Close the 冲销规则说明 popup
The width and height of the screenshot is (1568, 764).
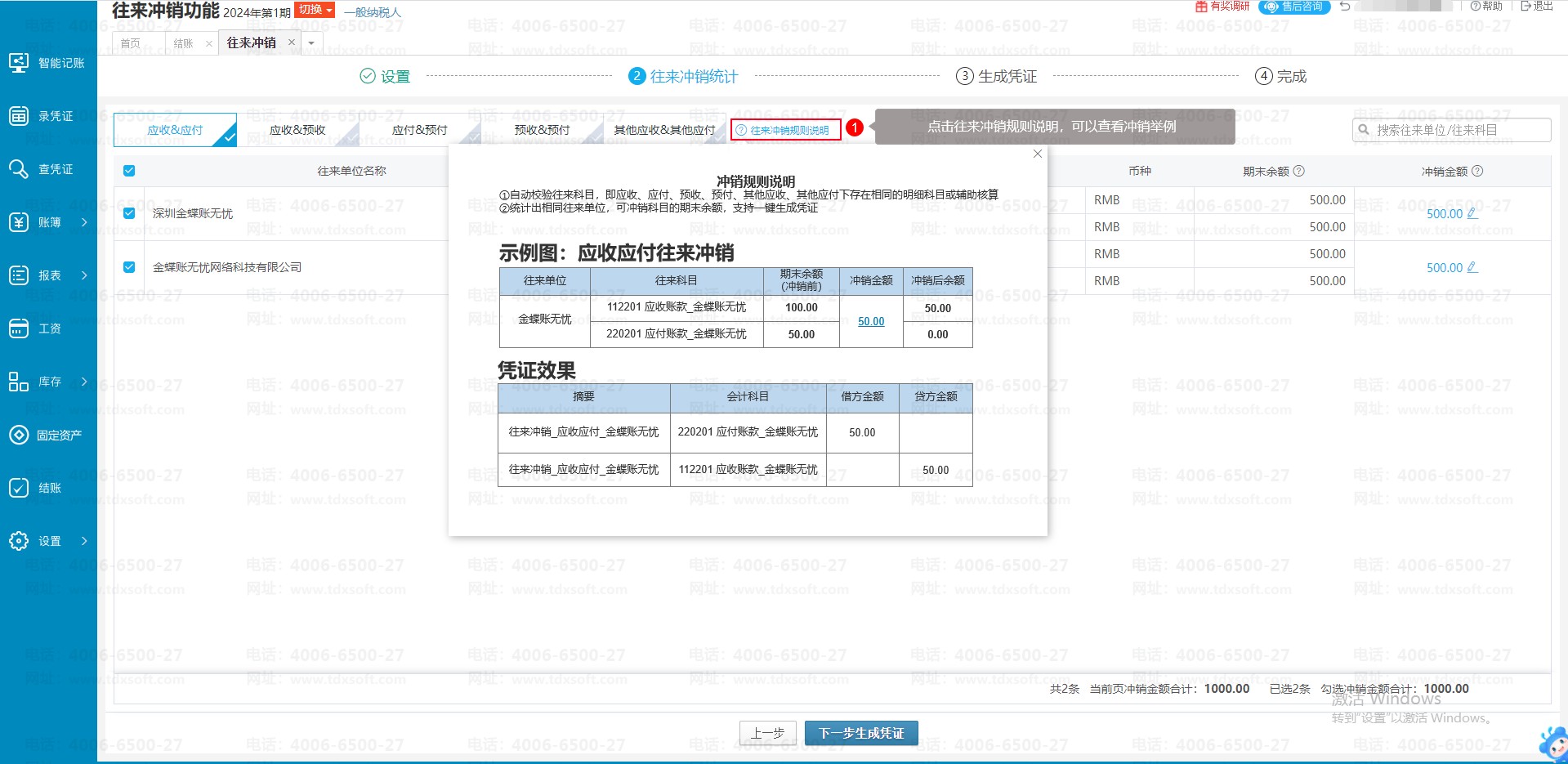point(1038,154)
